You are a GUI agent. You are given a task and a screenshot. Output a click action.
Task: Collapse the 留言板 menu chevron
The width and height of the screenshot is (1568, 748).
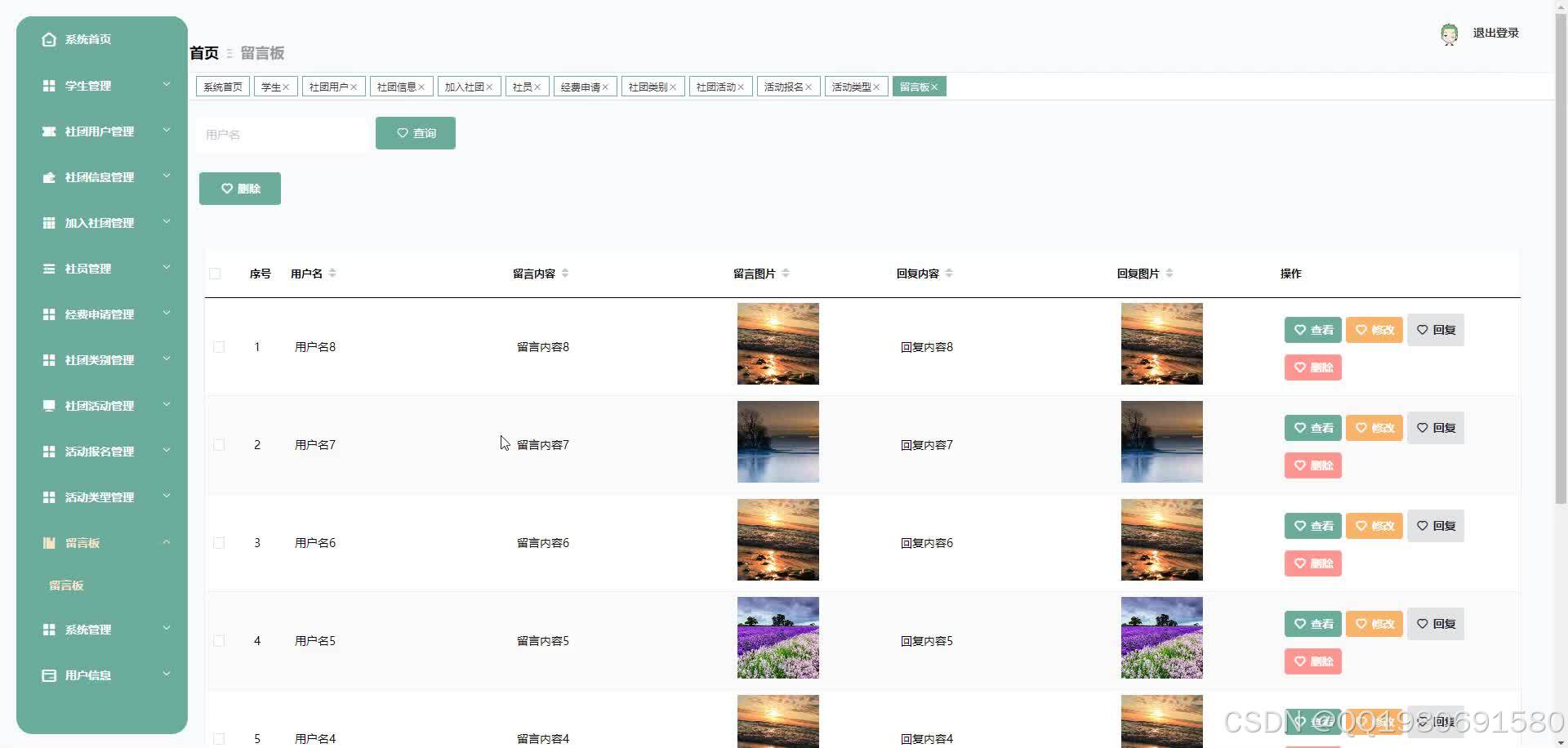[x=167, y=541]
